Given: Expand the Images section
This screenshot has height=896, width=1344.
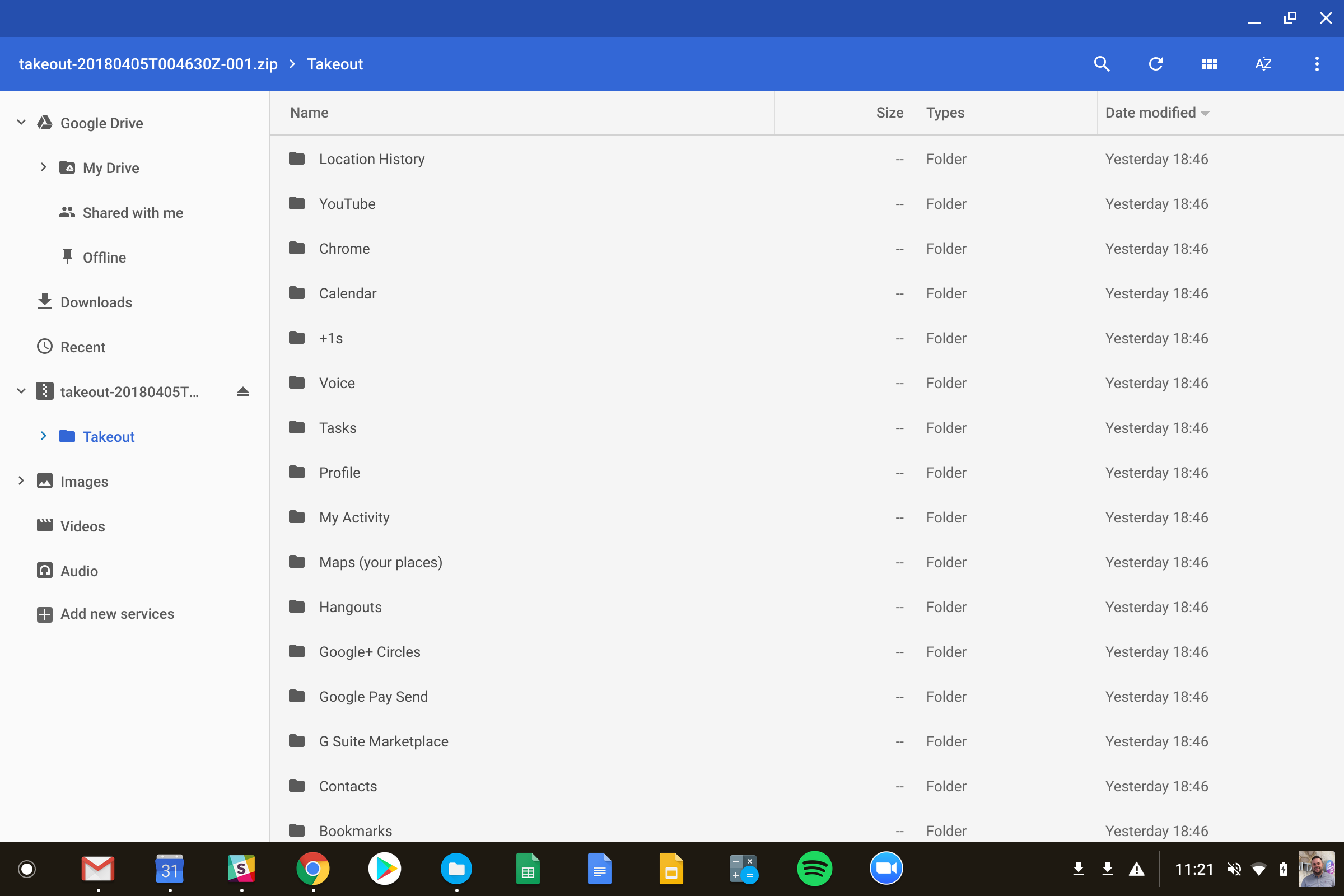Looking at the screenshot, I should coord(21,480).
